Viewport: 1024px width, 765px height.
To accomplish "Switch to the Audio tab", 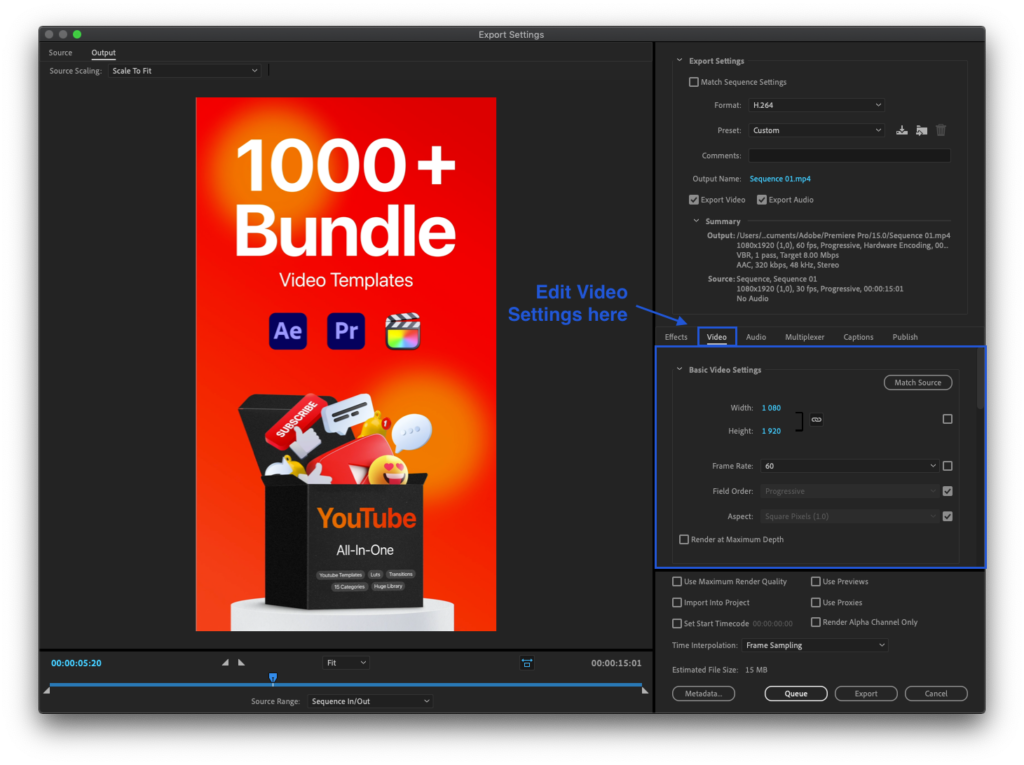I will [756, 337].
